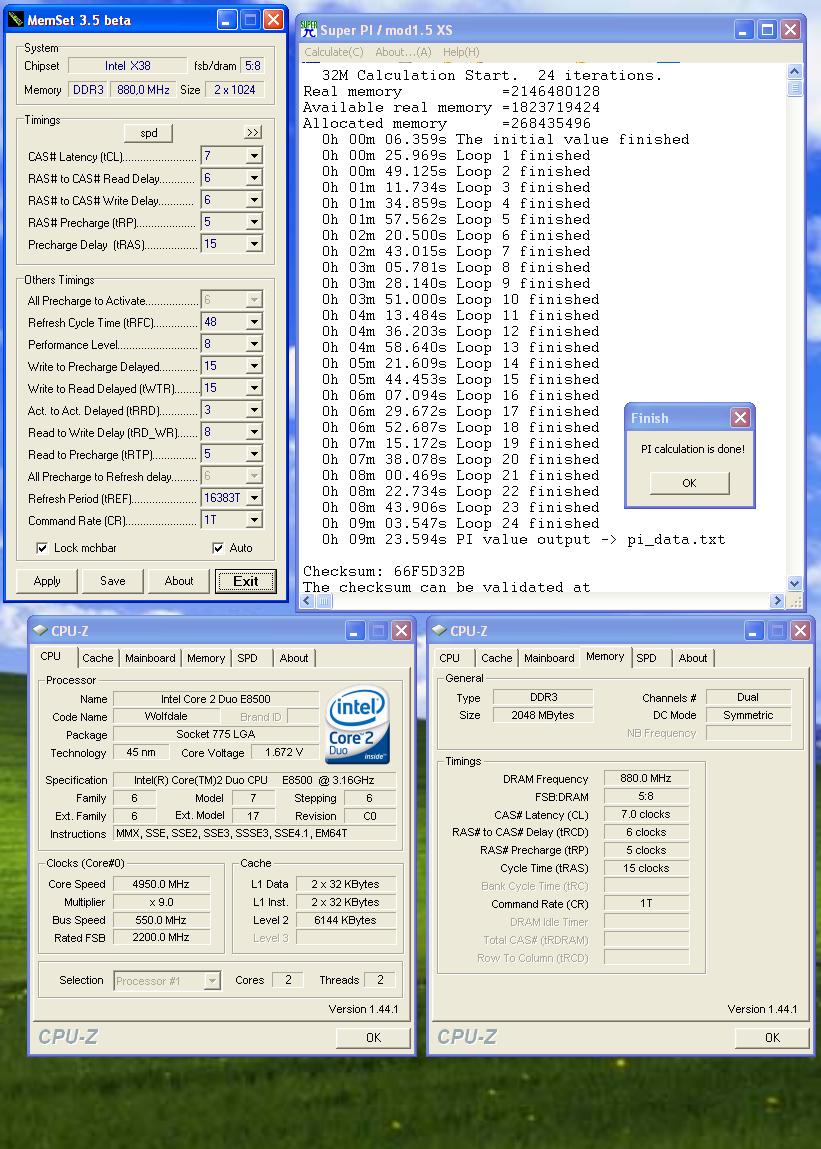821x1149 pixels.
Task: Click the About button in MemSet
Action: (179, 581)
